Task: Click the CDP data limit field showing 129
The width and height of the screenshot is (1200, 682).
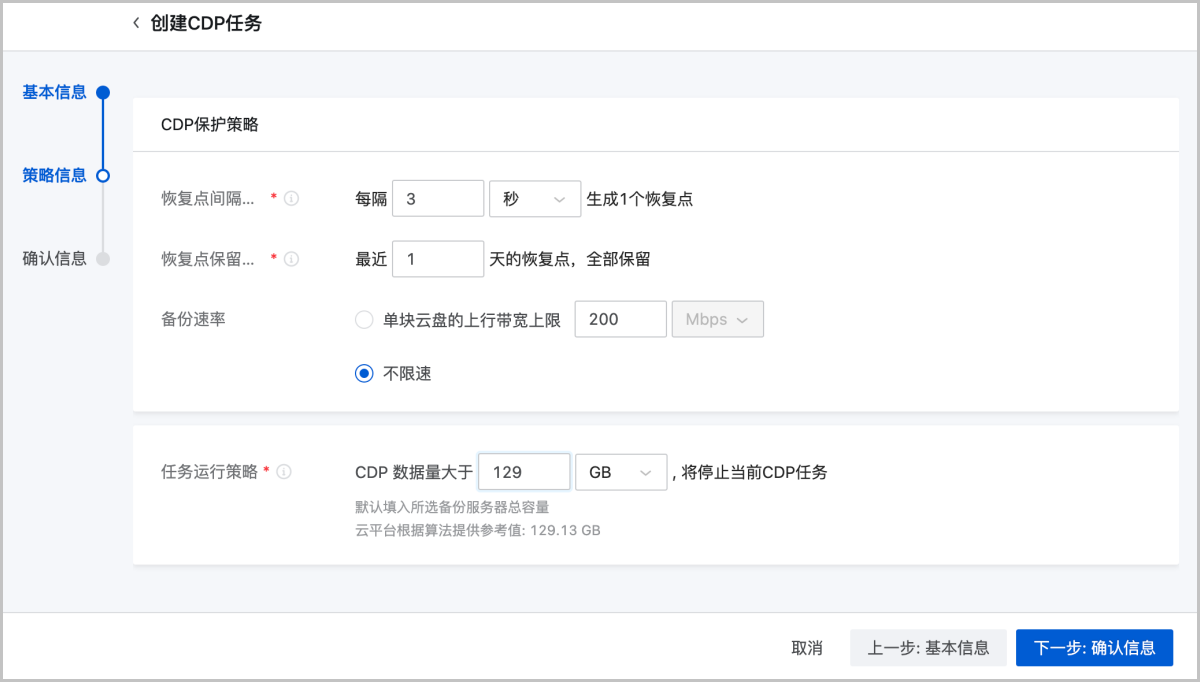Action: click(x=524, y=470)
